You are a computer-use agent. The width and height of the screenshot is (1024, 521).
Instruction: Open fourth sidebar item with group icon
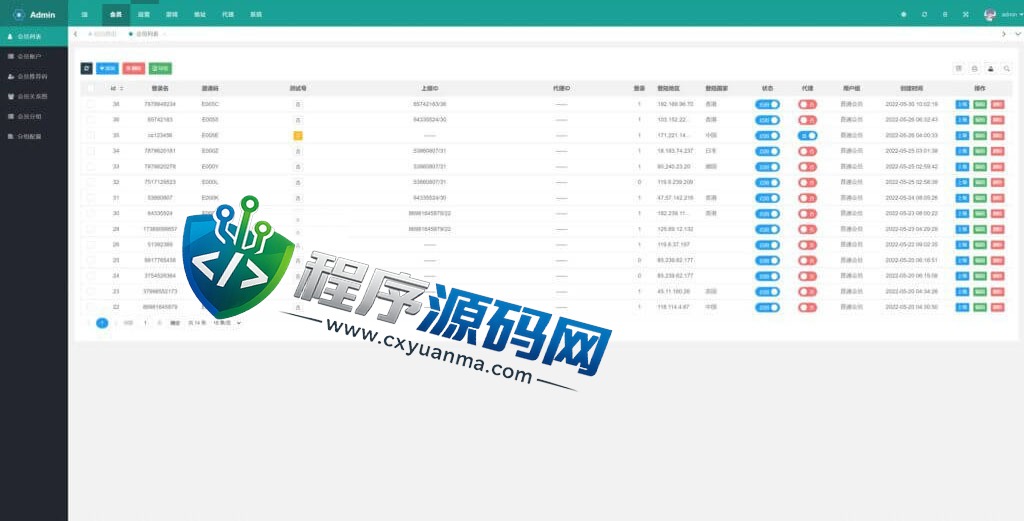[x=34, y=96]
